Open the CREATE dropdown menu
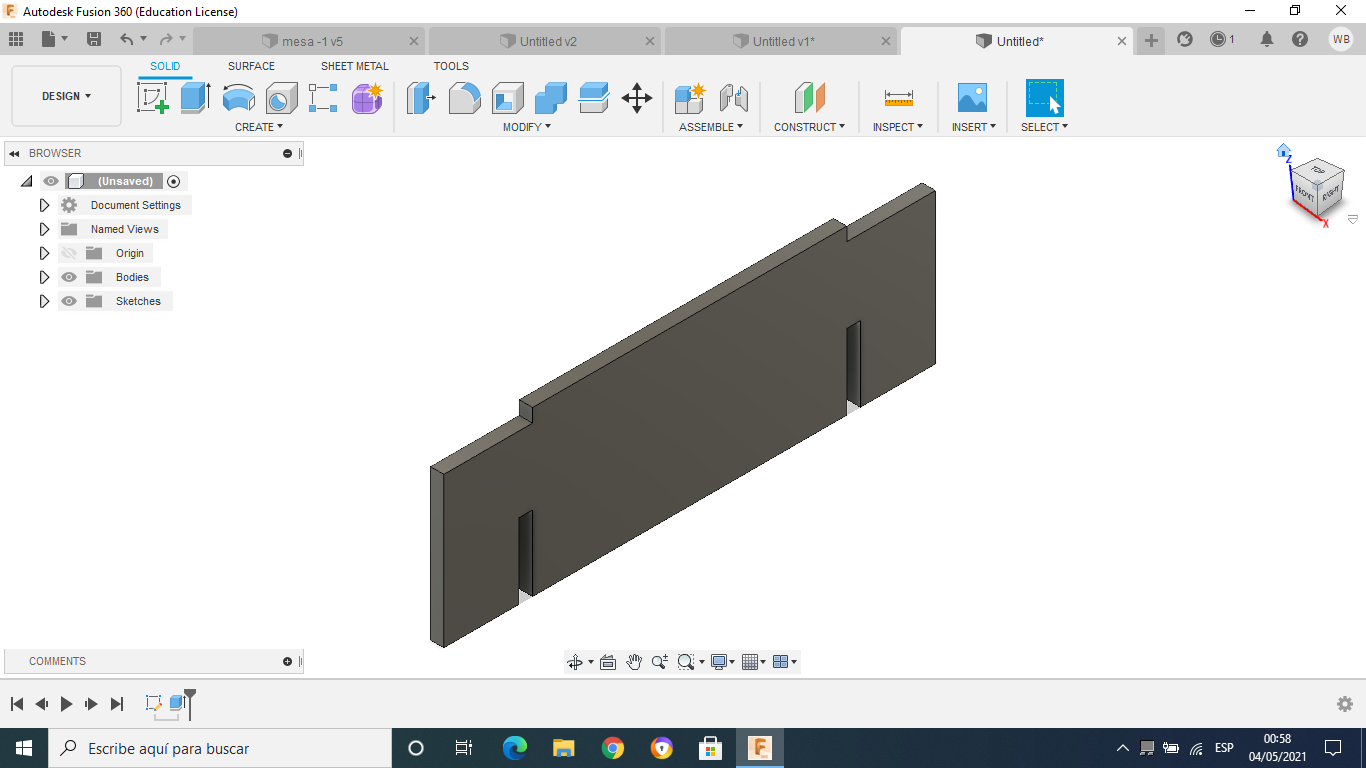This screenshot has width=1366, height=768. [x=259, y=127]
